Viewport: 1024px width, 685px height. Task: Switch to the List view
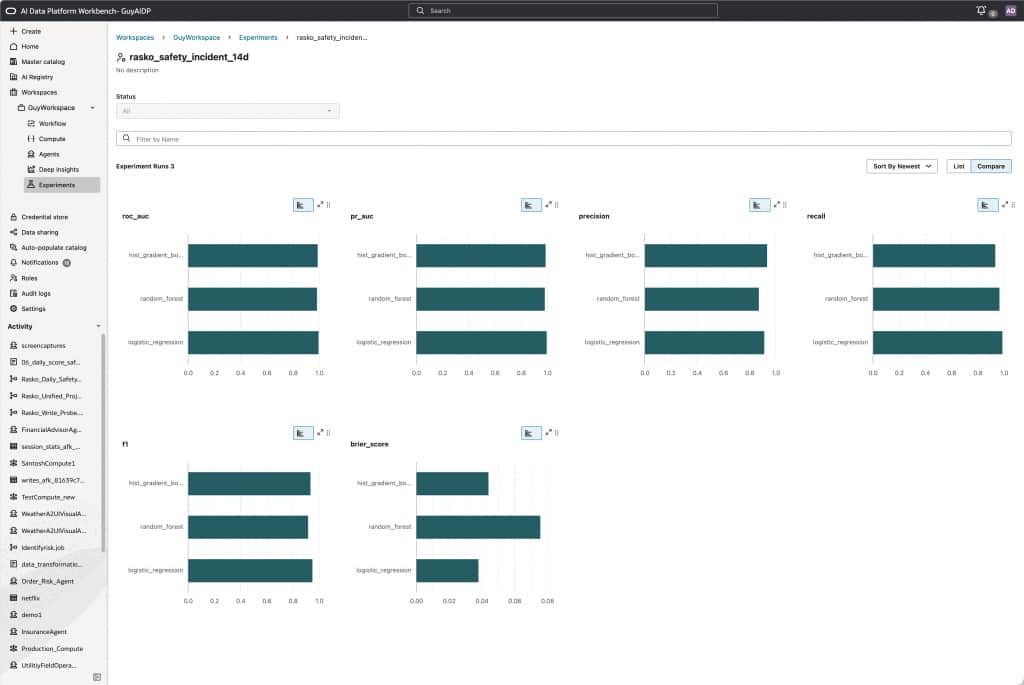pyautogui.click(x=959, y=167)
